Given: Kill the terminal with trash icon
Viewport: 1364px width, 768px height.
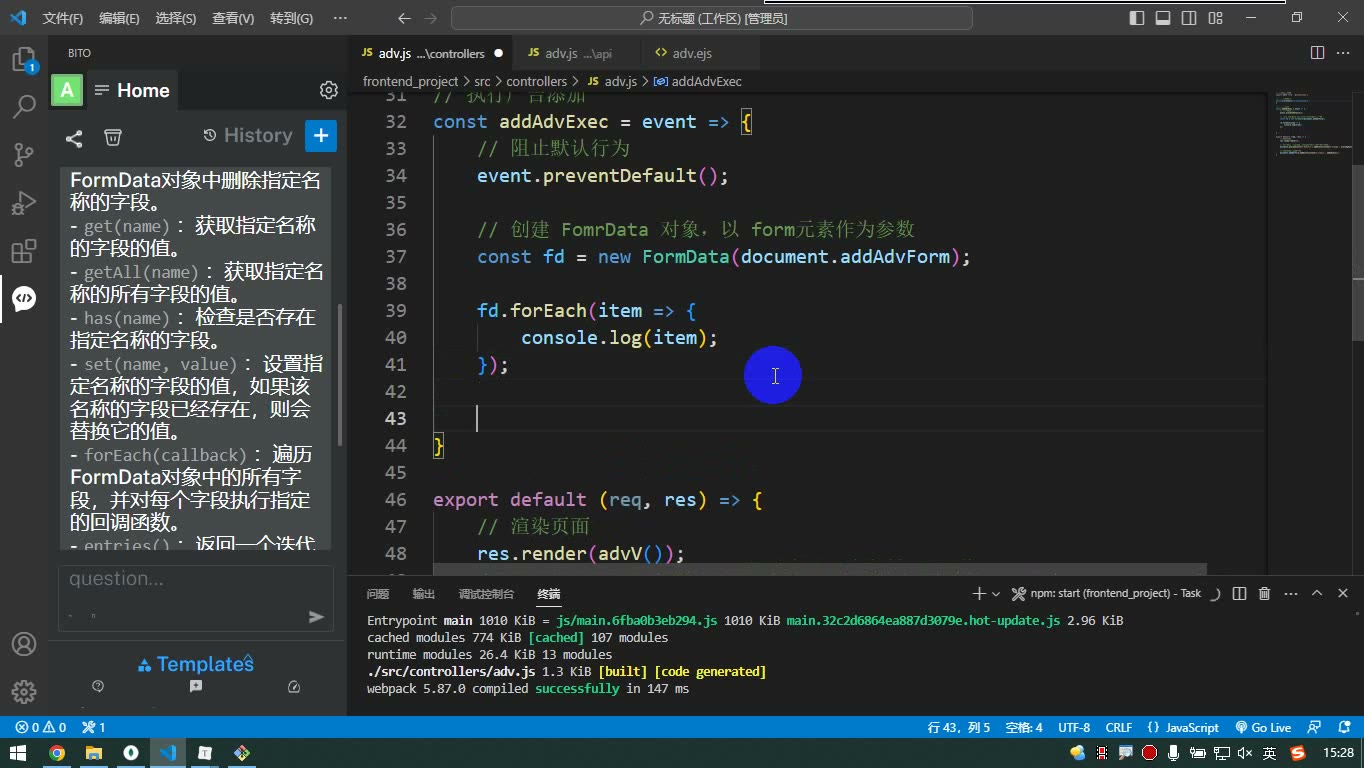Looking at the screenshot, I should (1264, 593).
